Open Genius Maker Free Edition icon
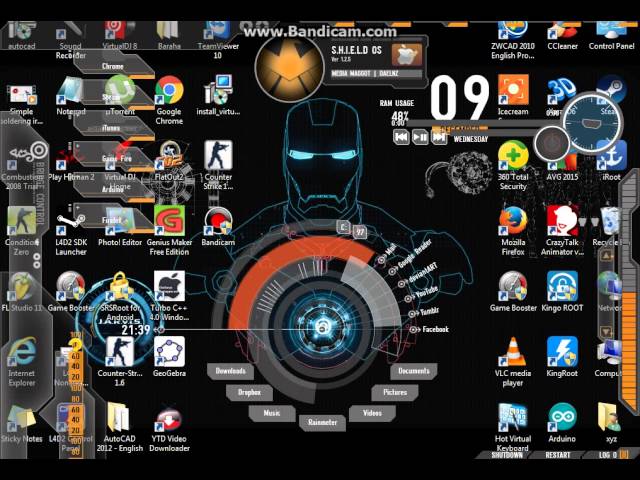This screenshot has height=480, width=640. click(x=169, y=221)
